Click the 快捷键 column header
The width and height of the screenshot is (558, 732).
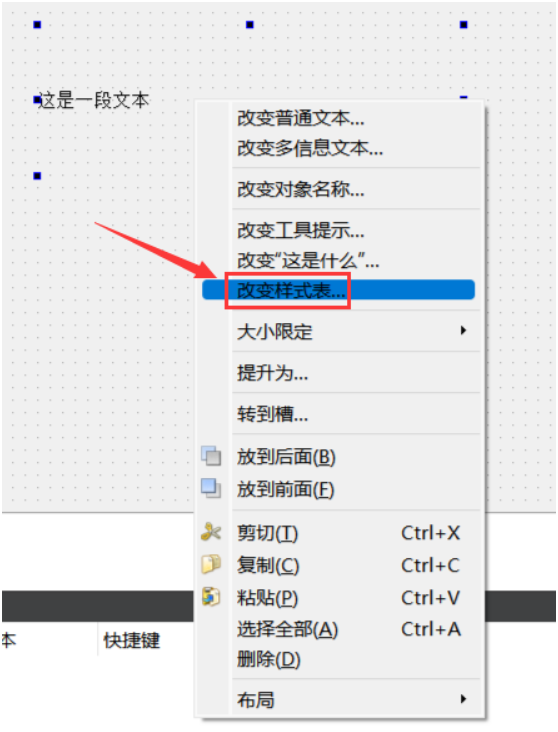point(132,640)
